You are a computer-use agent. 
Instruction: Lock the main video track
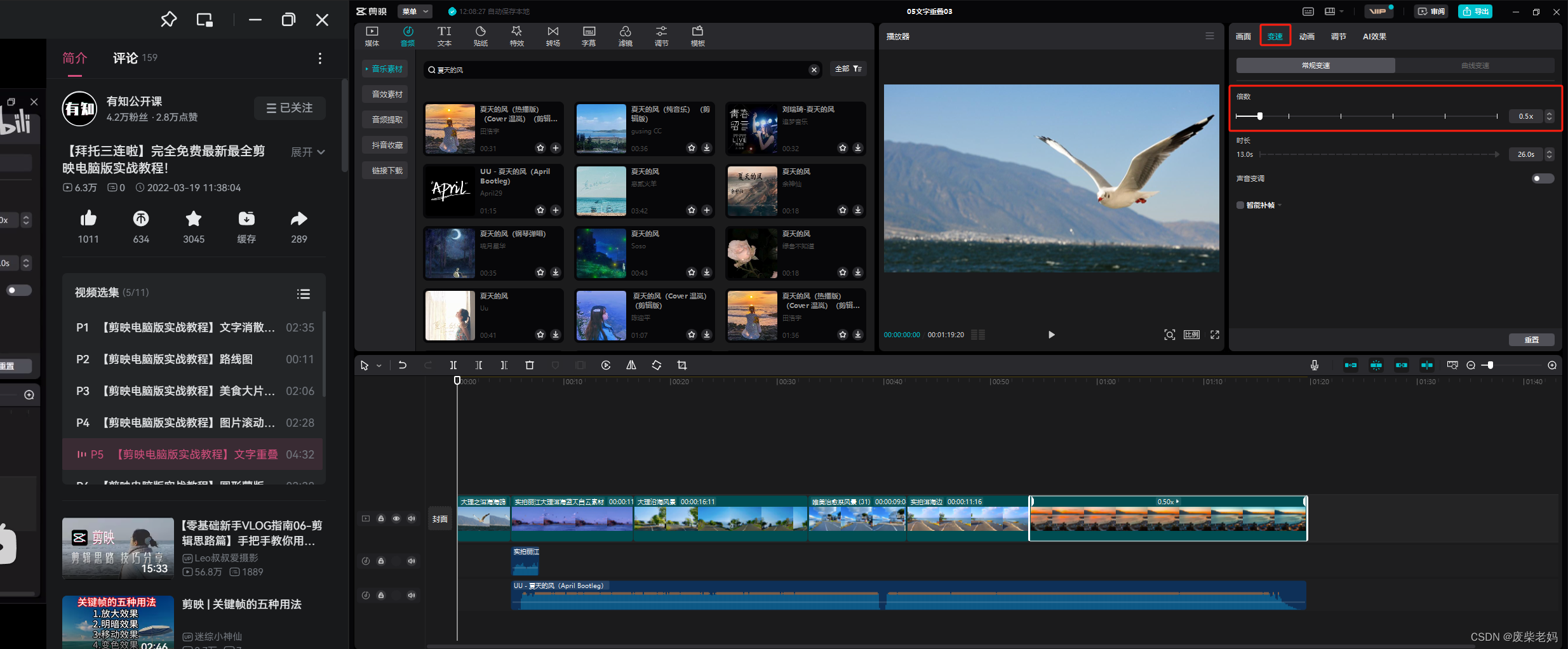[x=381, y=518]
